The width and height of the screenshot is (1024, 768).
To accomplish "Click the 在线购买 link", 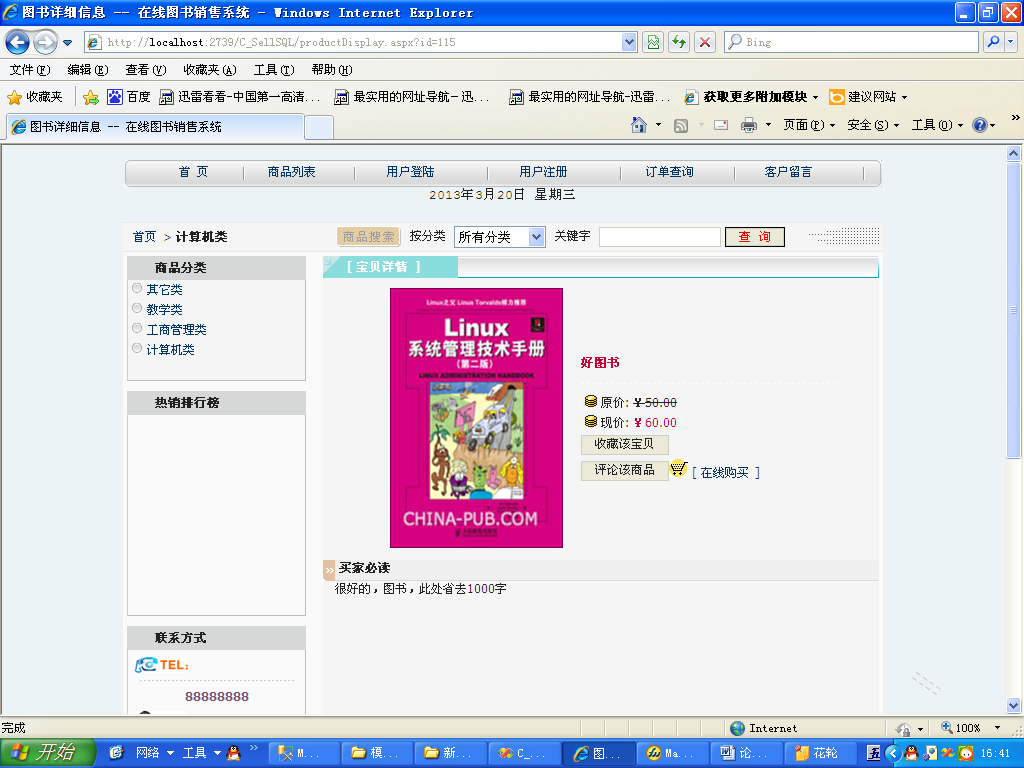I will pyautogui.click(x=724, y=473).
